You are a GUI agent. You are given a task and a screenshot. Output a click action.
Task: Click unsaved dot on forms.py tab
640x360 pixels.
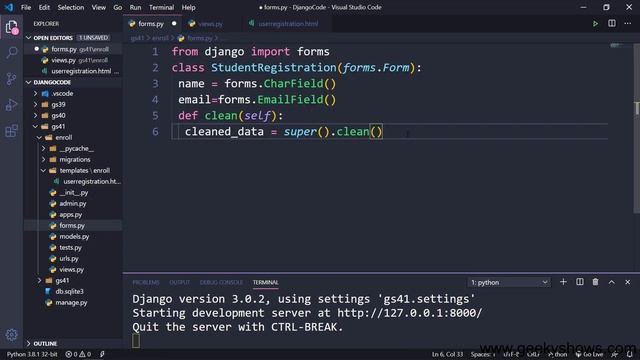pos(174,24)
